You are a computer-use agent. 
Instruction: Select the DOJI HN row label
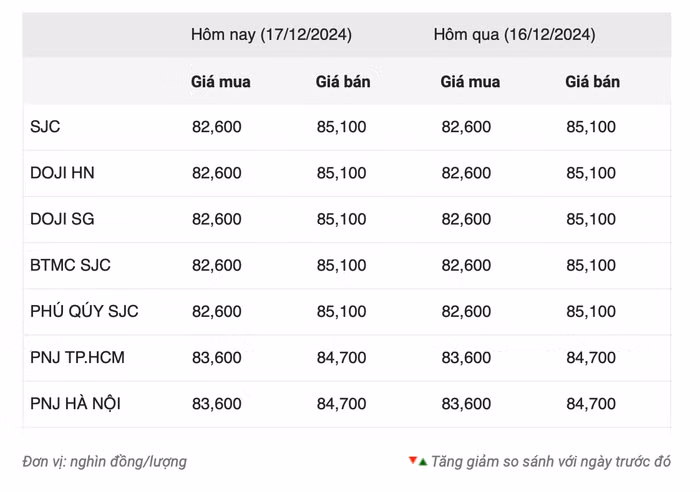tap(62, 173)
